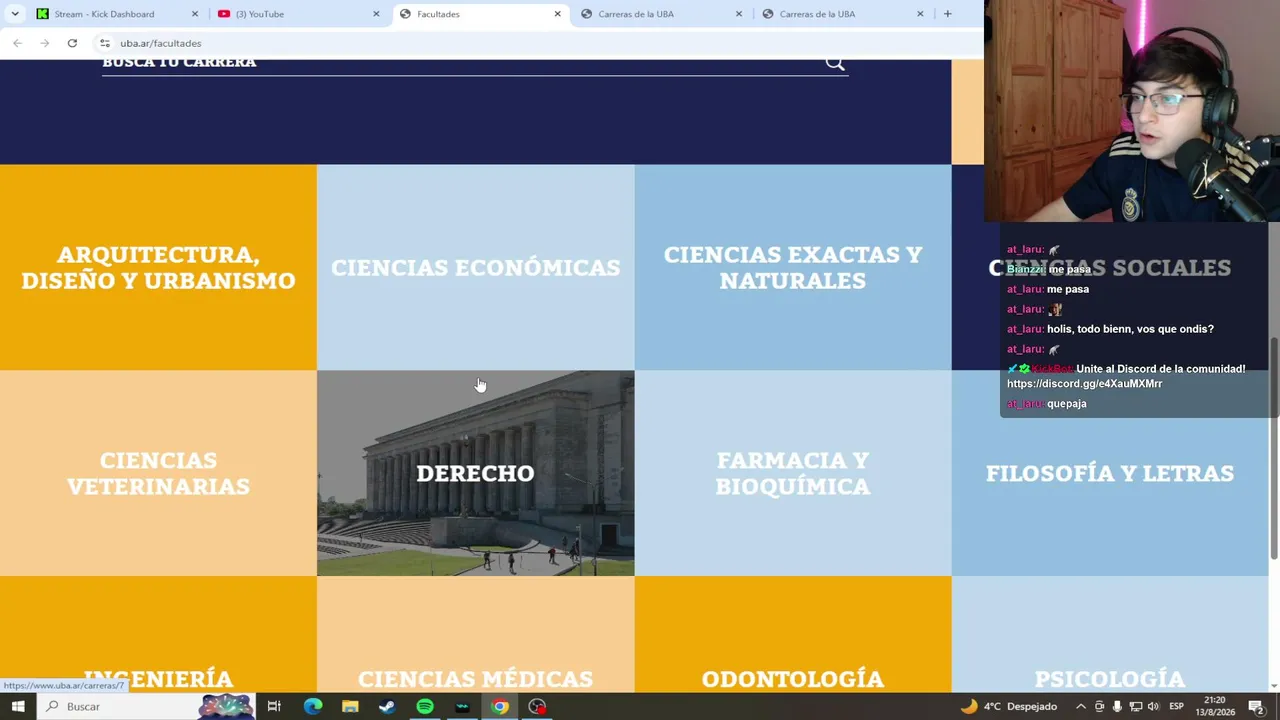
Task: Open the notification center icon
Action: 1256,706
